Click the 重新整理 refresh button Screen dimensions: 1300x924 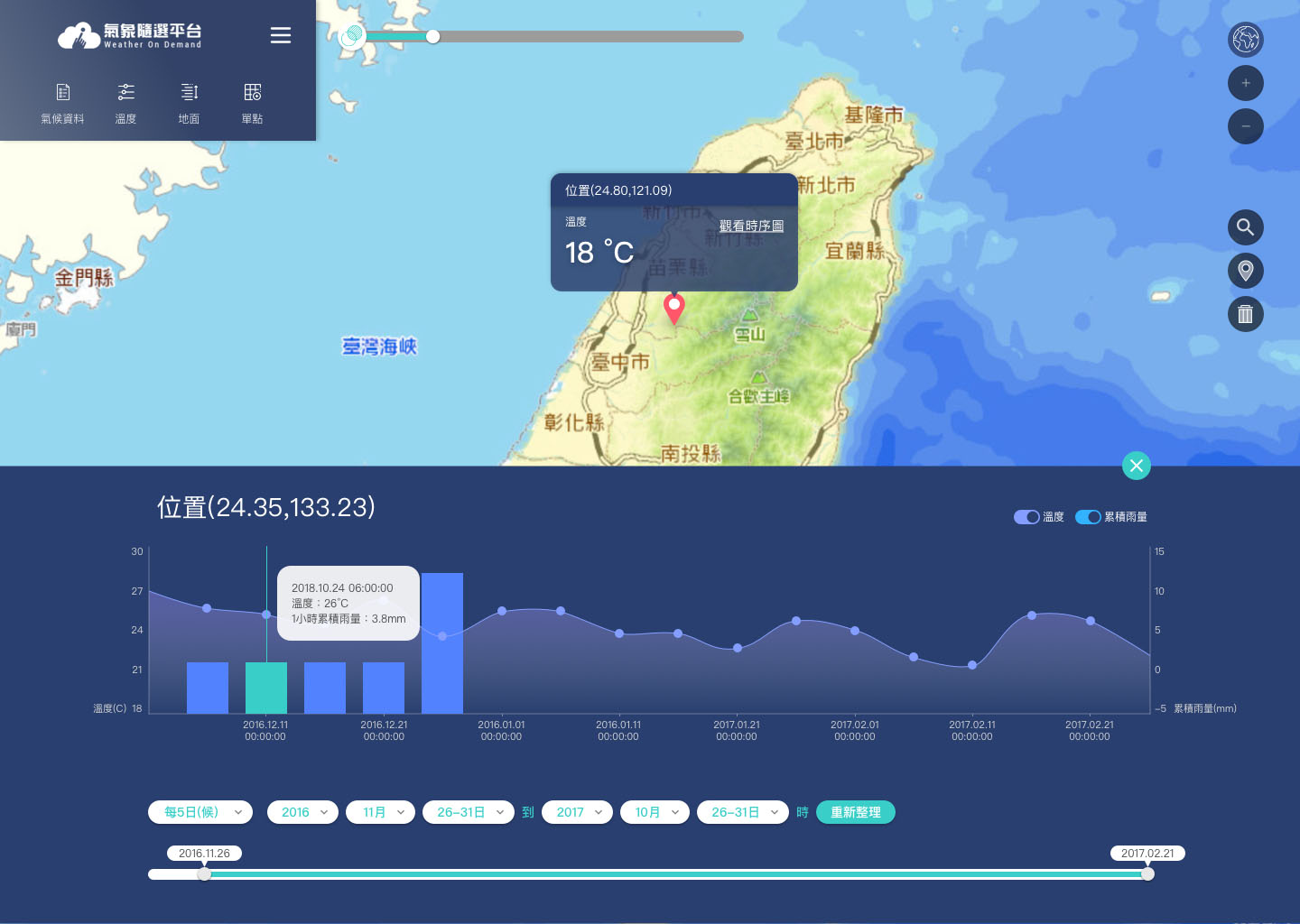click(856, 812)
